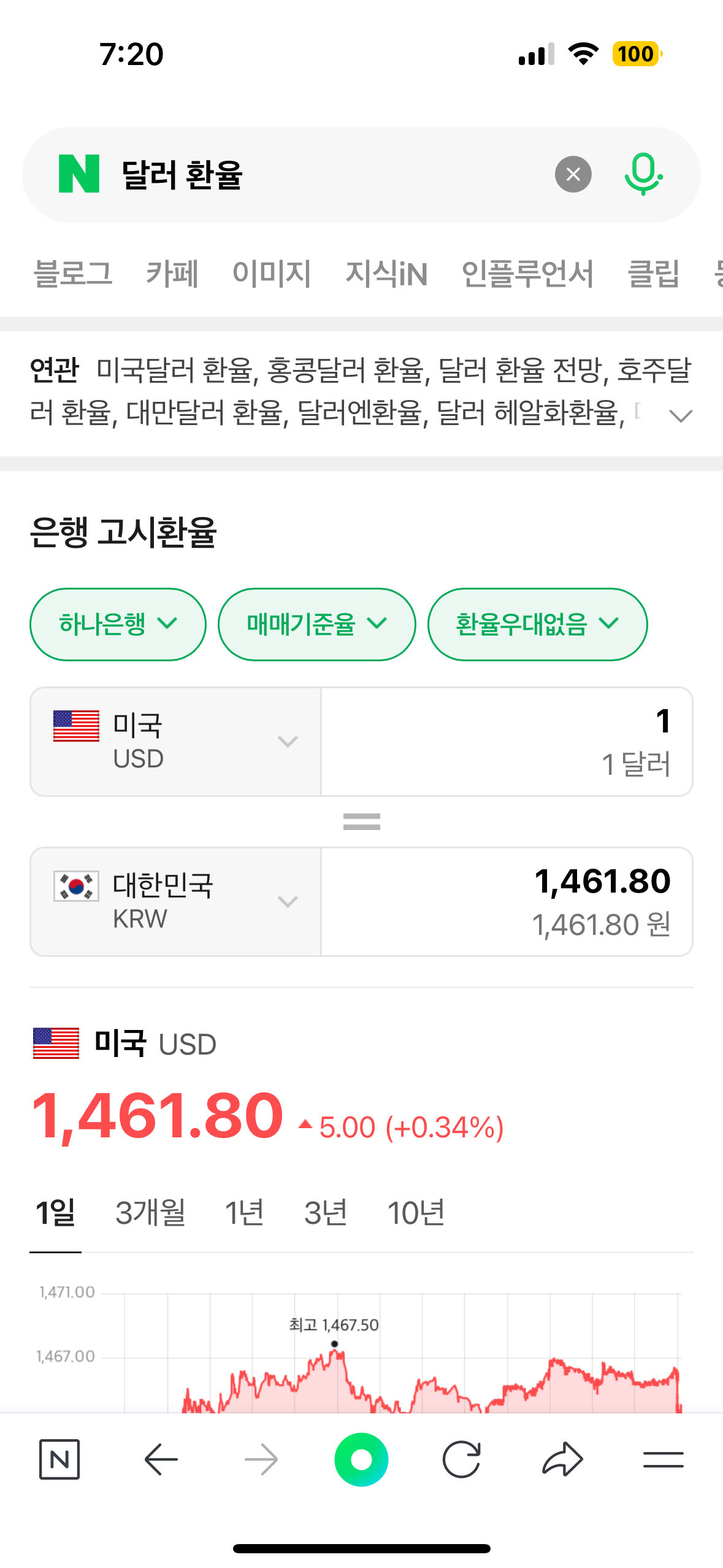Open the 블로그 search category tab

coord(73,274)
